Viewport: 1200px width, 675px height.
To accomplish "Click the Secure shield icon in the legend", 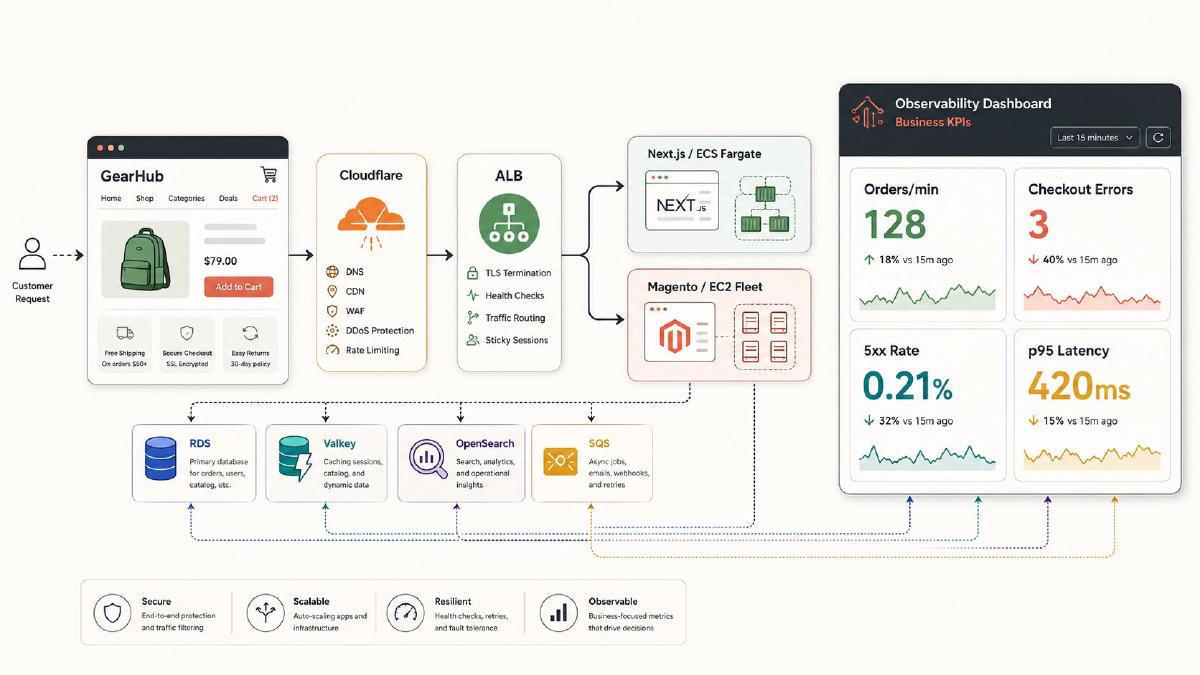I will point(112,612).
